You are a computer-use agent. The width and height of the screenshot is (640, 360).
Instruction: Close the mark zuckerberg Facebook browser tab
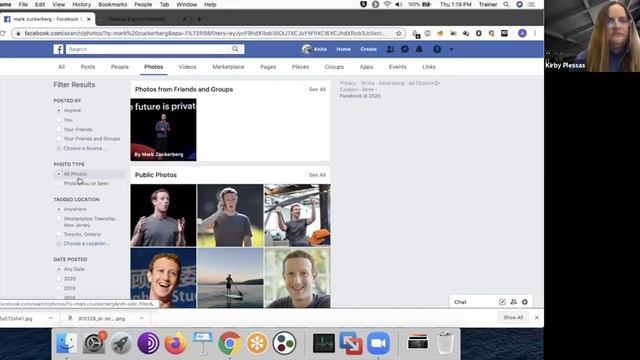click(x=89, y=19)
